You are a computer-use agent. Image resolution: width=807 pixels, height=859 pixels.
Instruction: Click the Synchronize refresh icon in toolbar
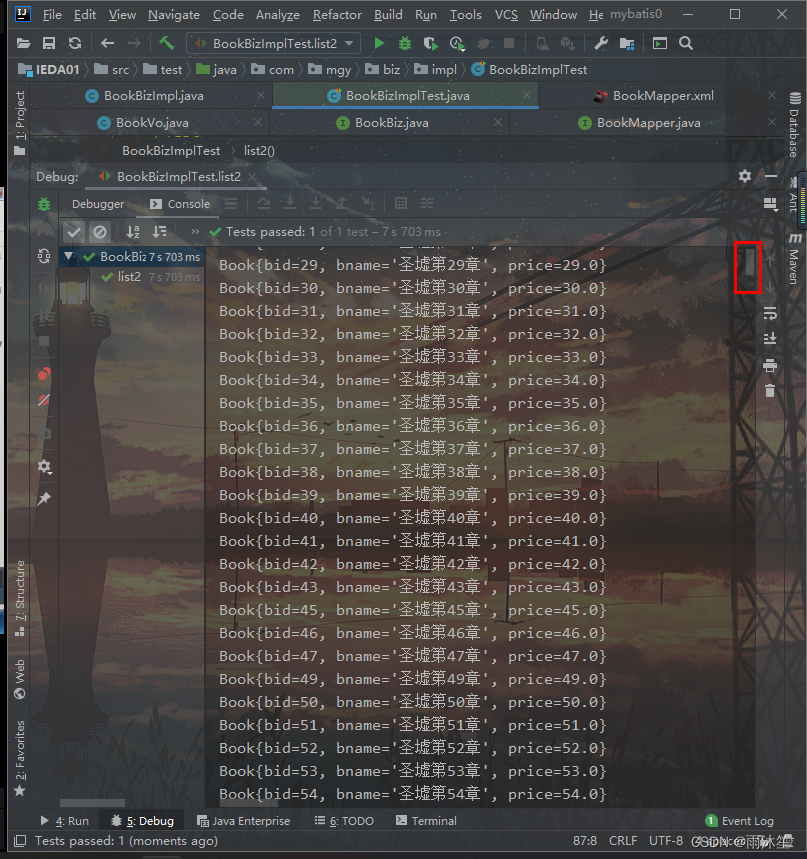point(75,43)
